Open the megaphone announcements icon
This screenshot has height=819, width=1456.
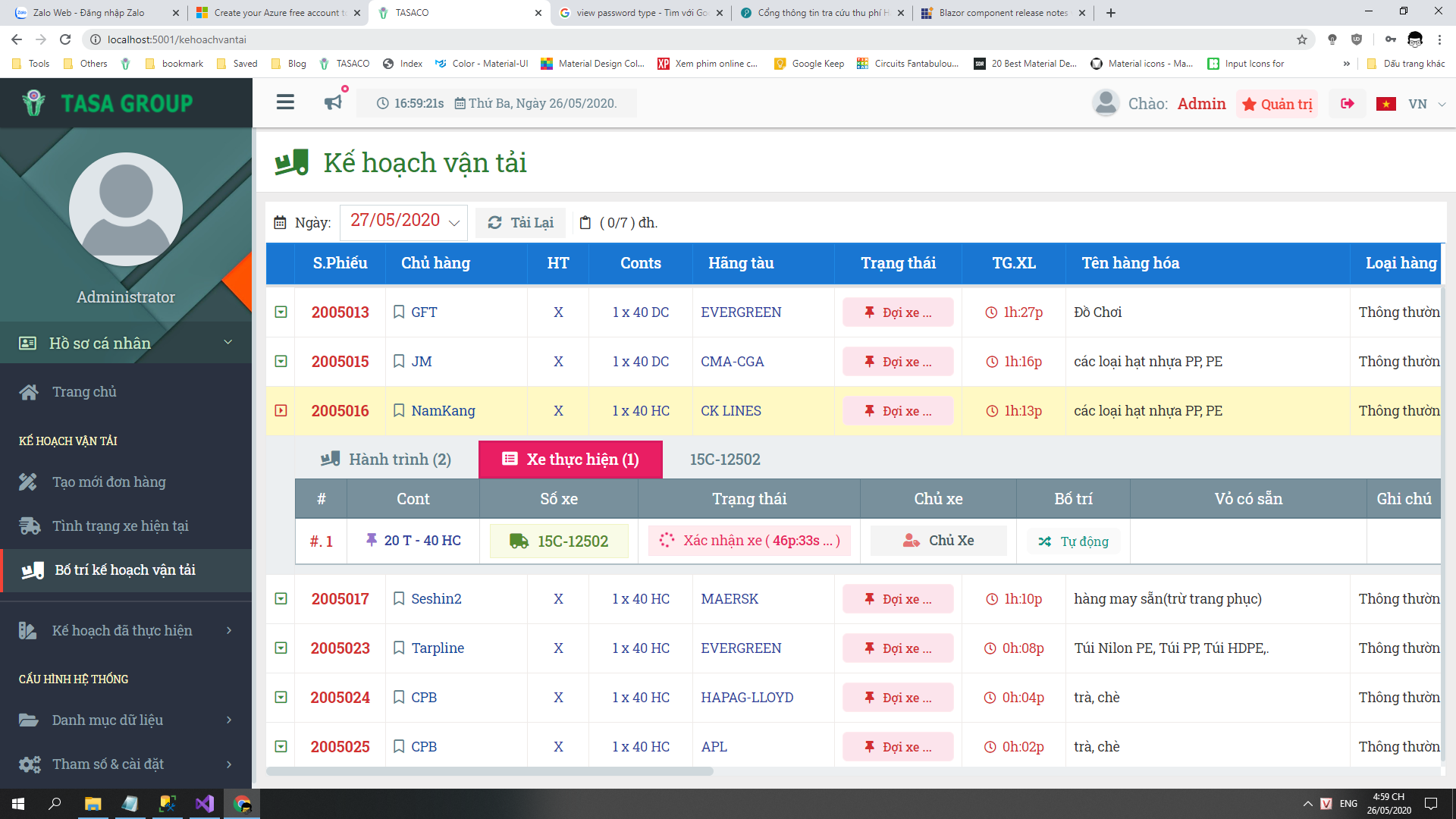pos(333,102)
